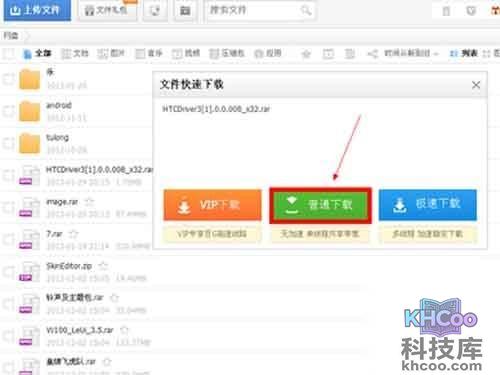This screenshot has height=375, width=500.
Task: Check the box for image.rar
Action: pos(8,208)
